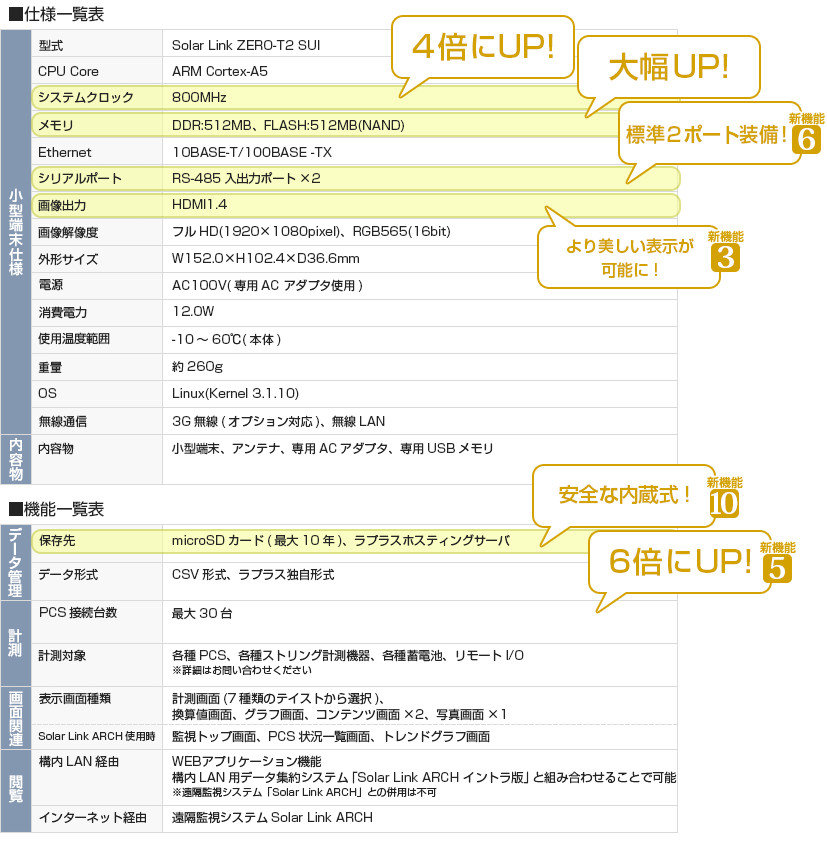Click the 画像出力 row label
The width and height of the screenshot is (827, 845).
(x=62, y=205)
